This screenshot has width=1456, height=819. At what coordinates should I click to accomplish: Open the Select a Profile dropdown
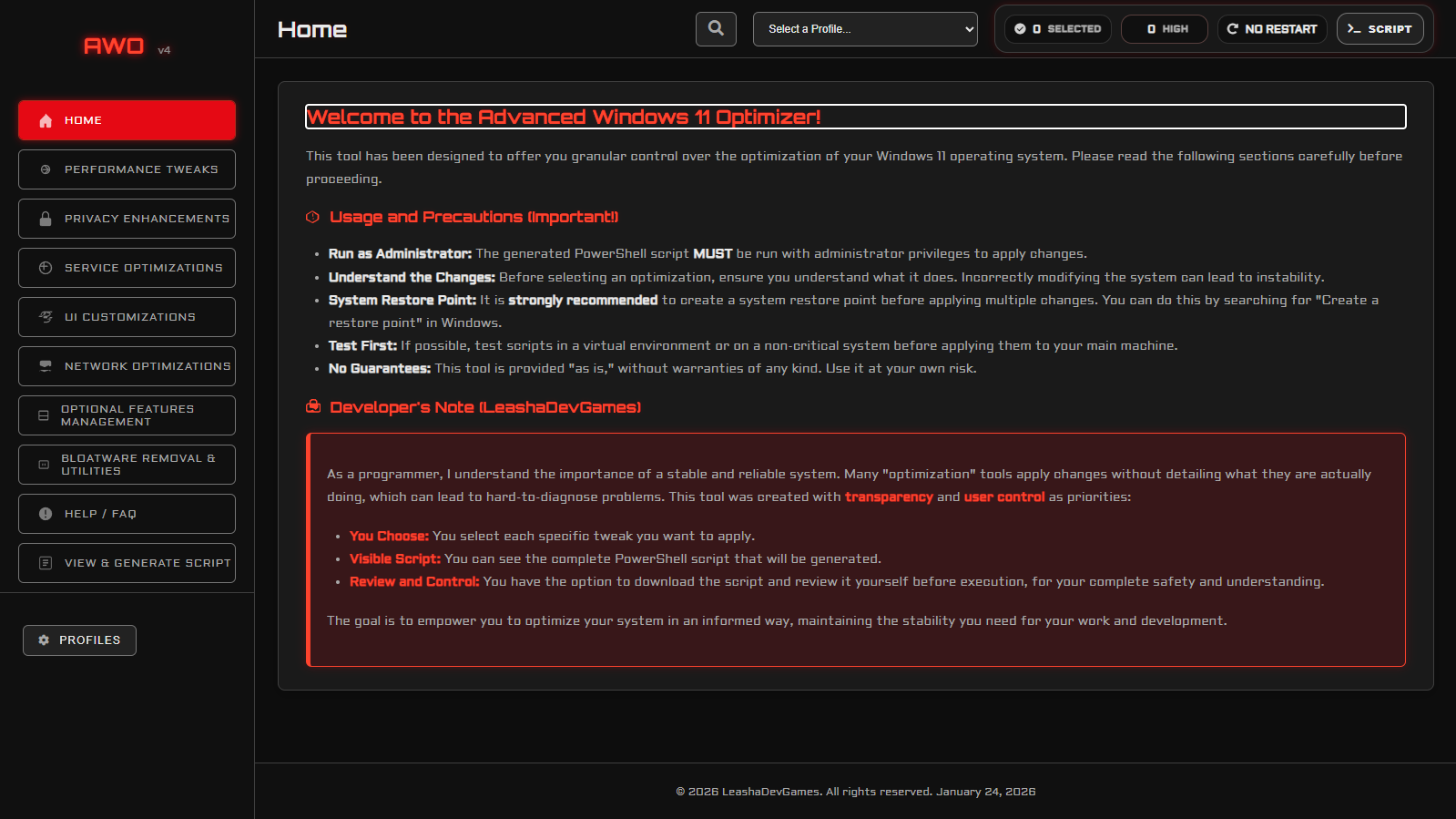click(x=865, y=29)
